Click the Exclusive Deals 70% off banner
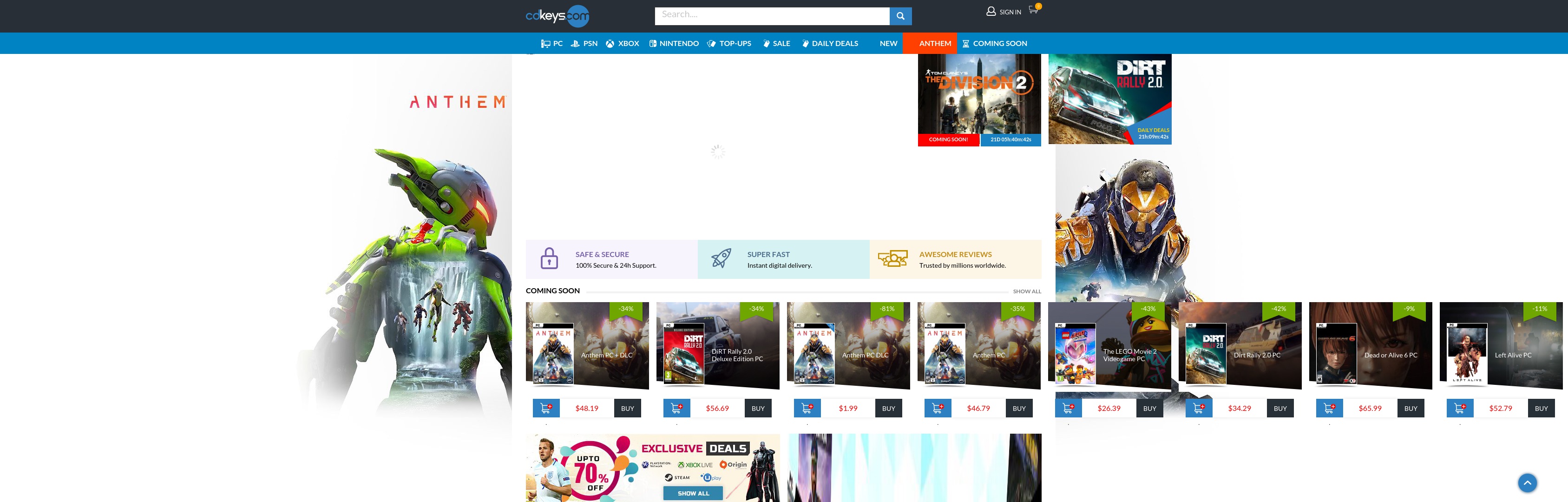1568x502 pixels. click(x=653, y=468)
